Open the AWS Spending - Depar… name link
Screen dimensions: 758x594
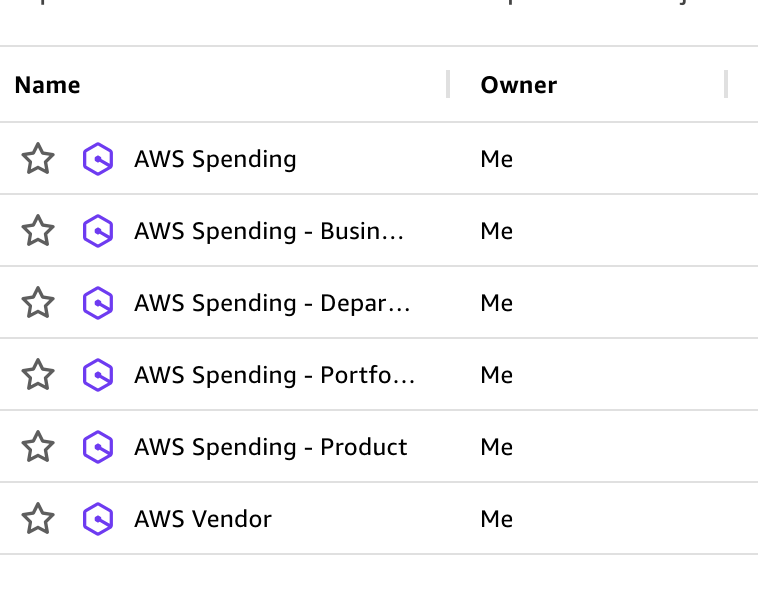(272, 303)
